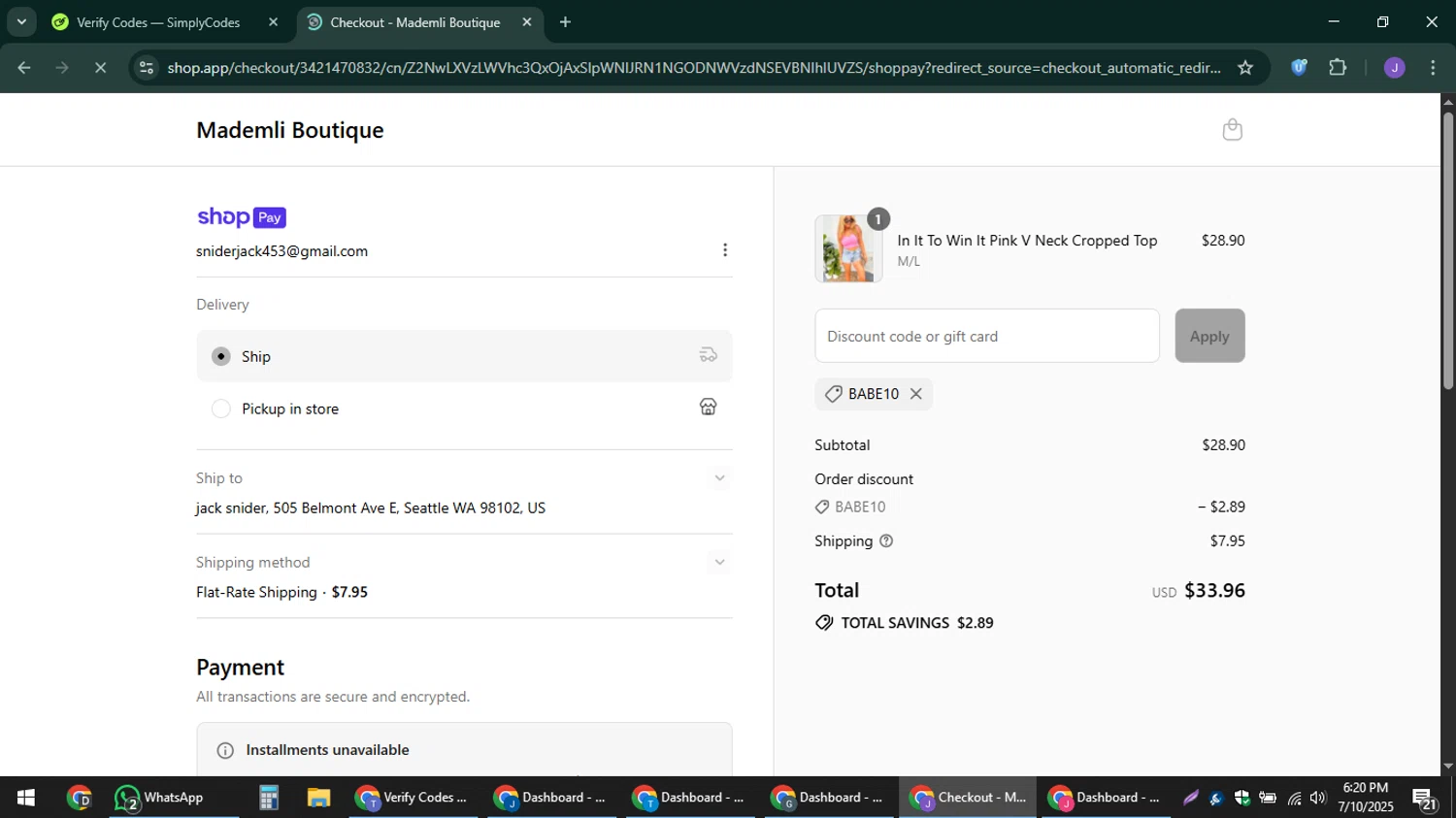The width and height of the screenshot is (1456, 818).
Task: Open Calculator from the taskbar
Action: point(269,798)
